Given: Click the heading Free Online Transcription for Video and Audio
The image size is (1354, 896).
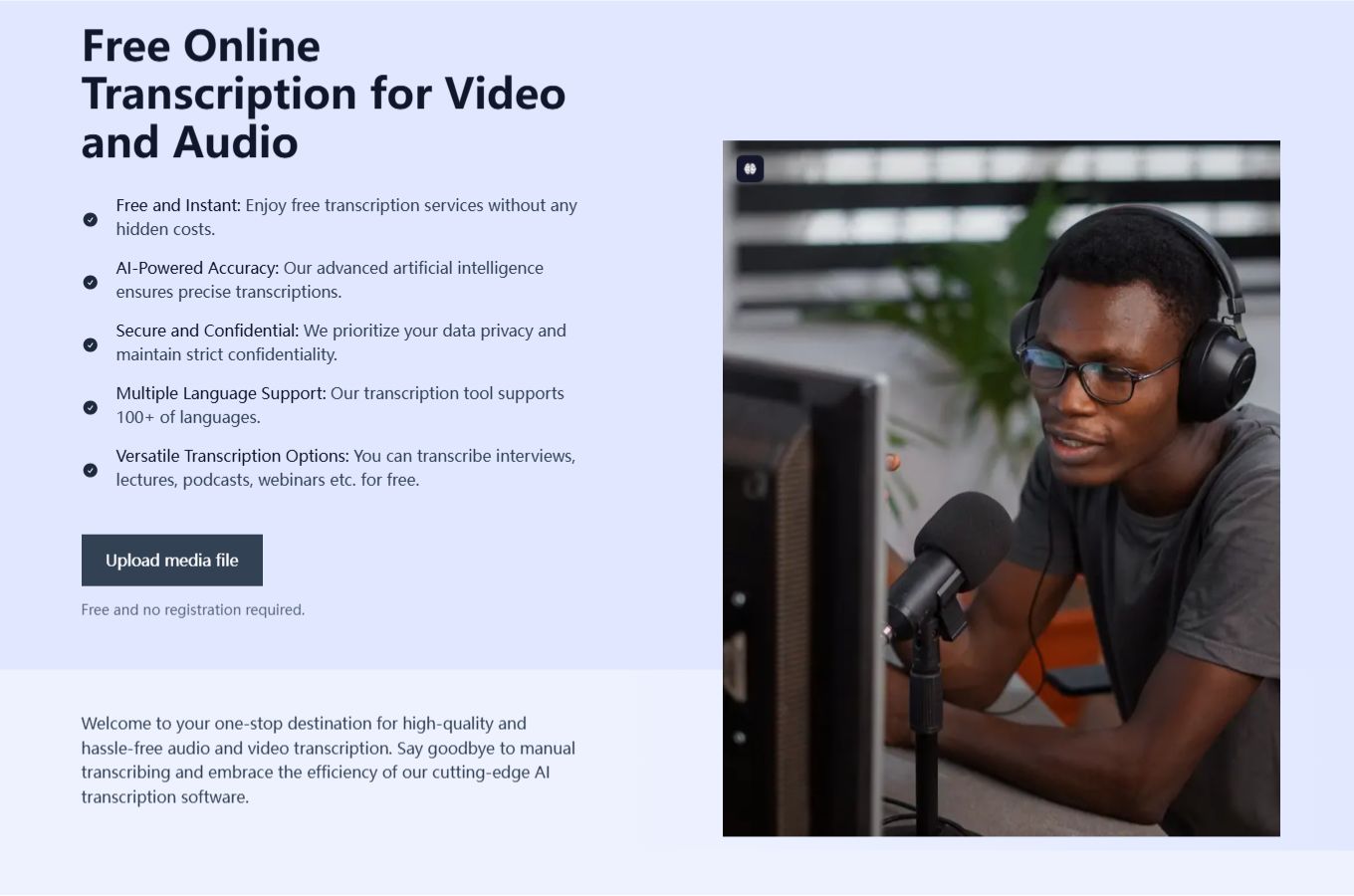Looking at the screenshot, I should (x=324, y=94).
